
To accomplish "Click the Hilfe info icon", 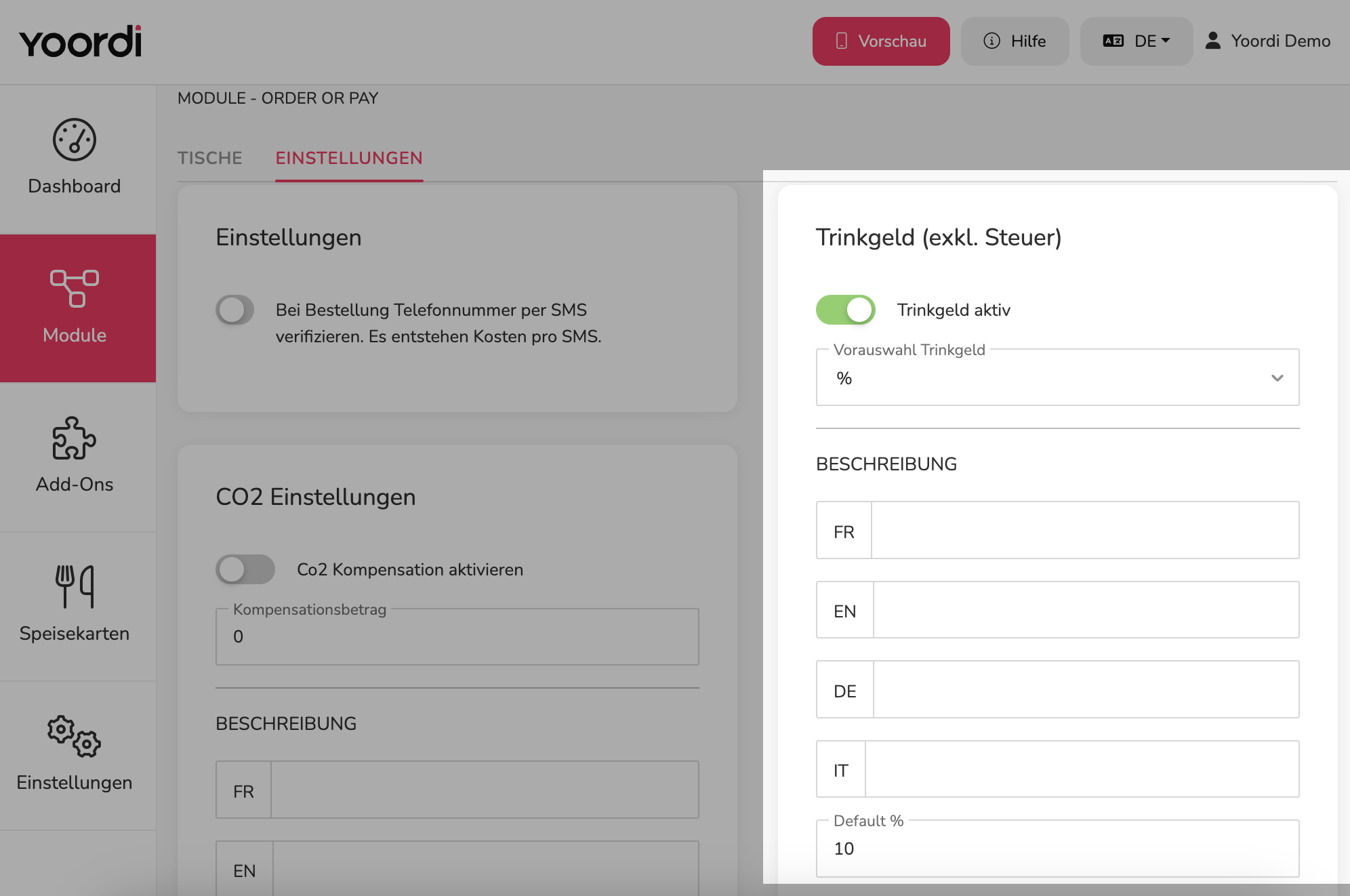I will pyautogui.click(x=991, y=41).
